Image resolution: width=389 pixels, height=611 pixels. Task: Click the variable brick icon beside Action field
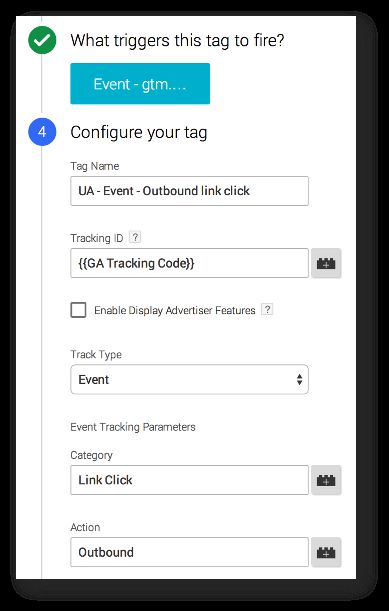click(326, 552)
